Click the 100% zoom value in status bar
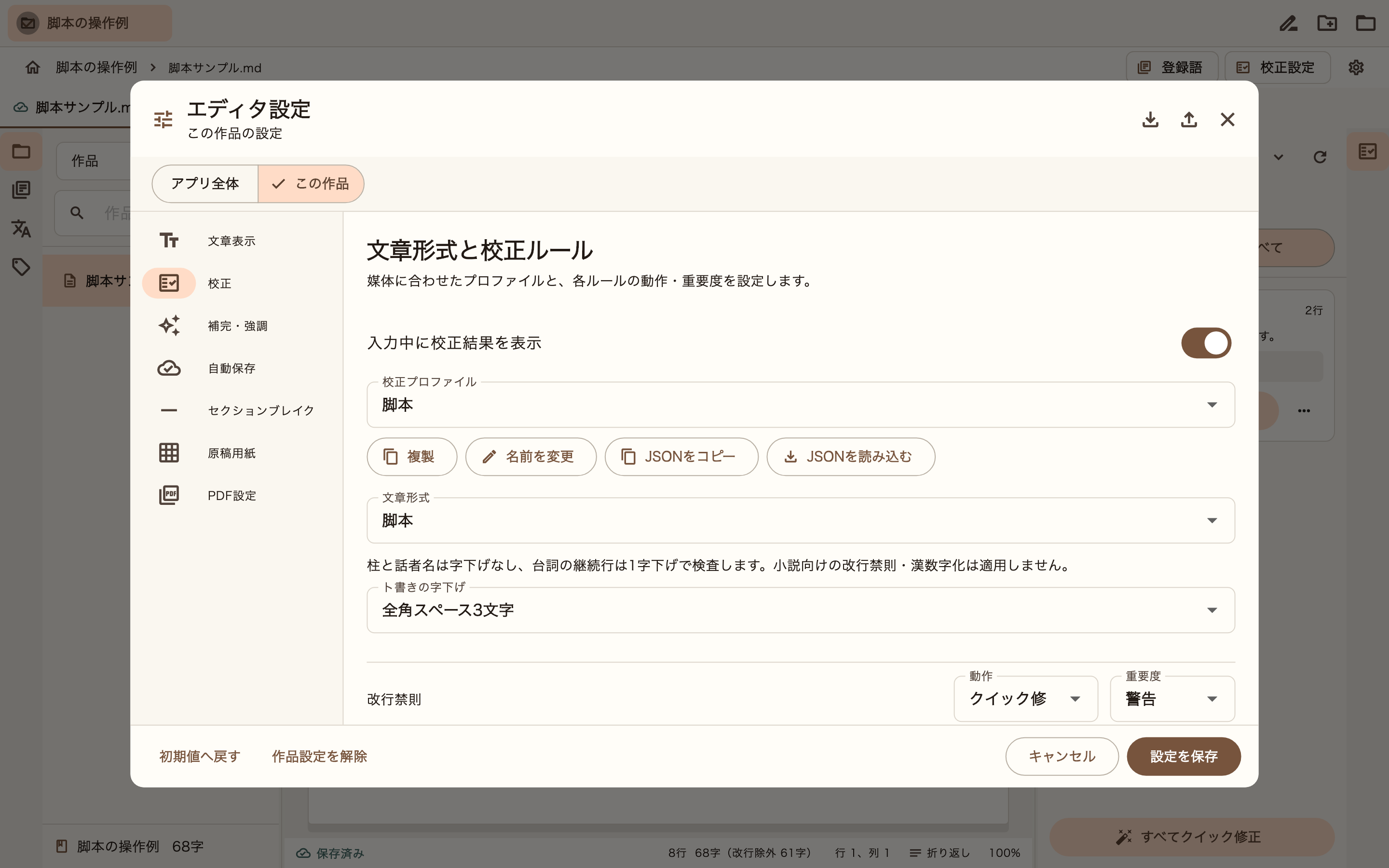This screenshot has height=868, width=1389. coord(1004,853)
